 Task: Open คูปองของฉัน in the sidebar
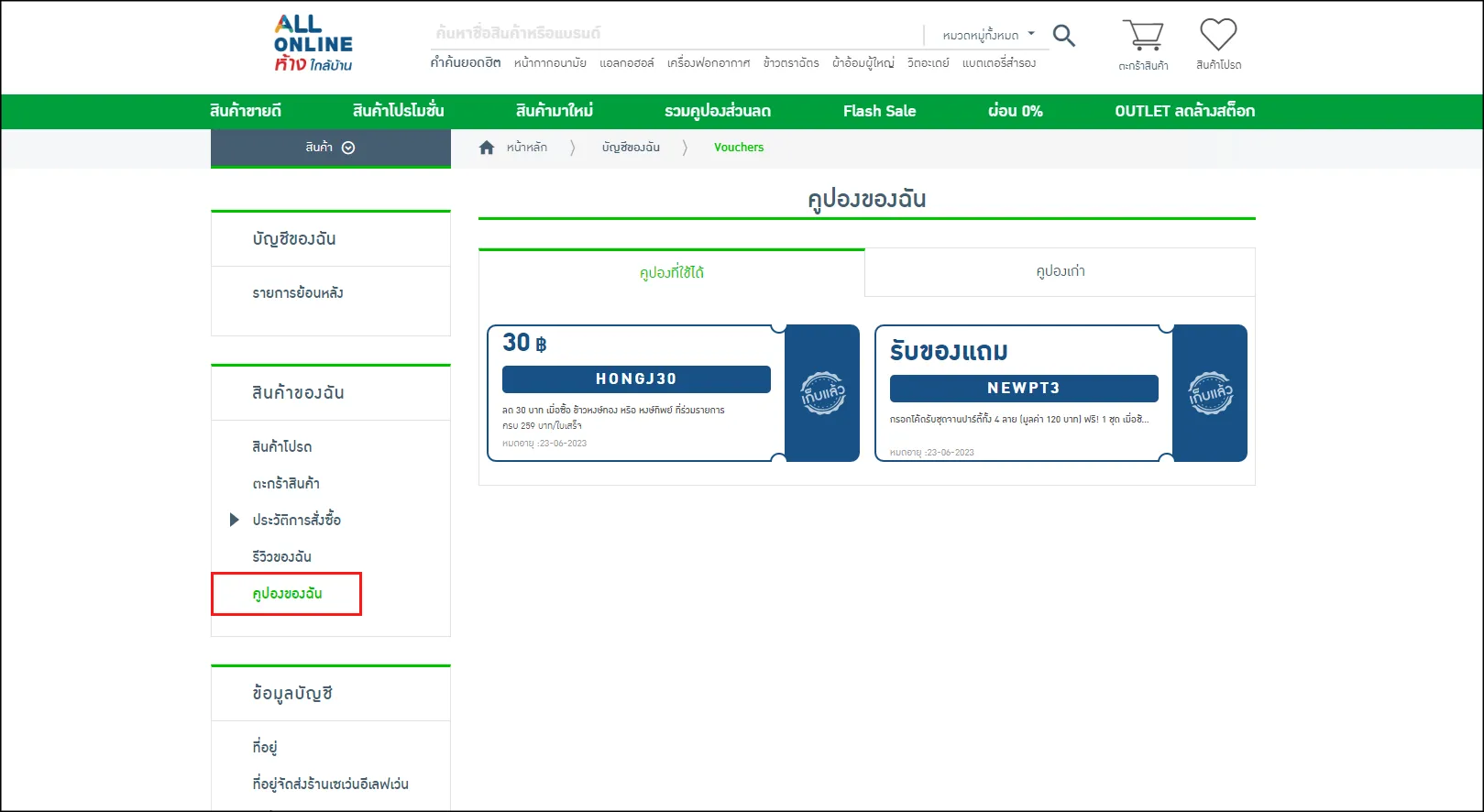pyautogui.click(x=287, y=593)
